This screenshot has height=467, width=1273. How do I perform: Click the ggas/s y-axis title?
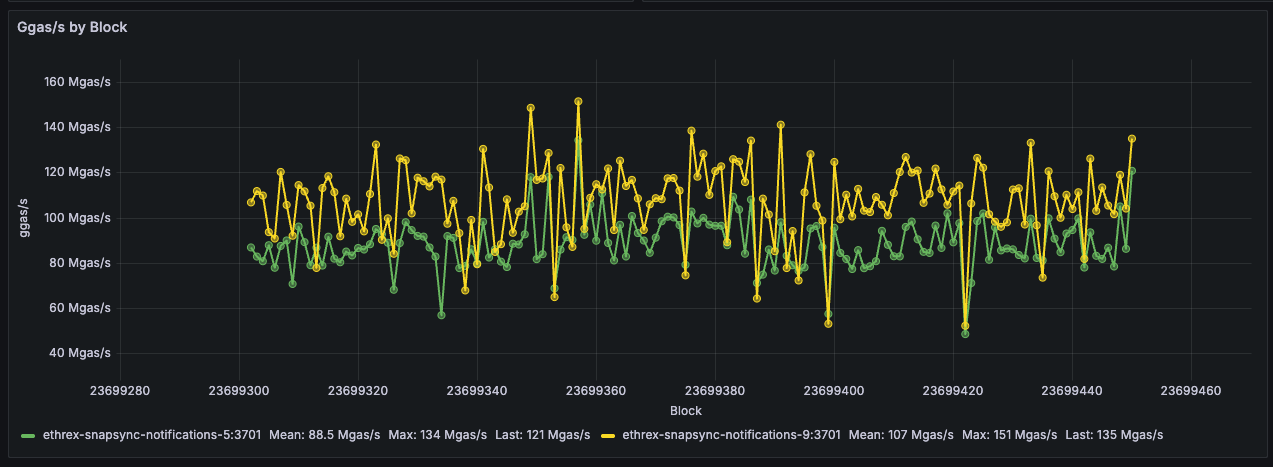click(x=29, y=217)
